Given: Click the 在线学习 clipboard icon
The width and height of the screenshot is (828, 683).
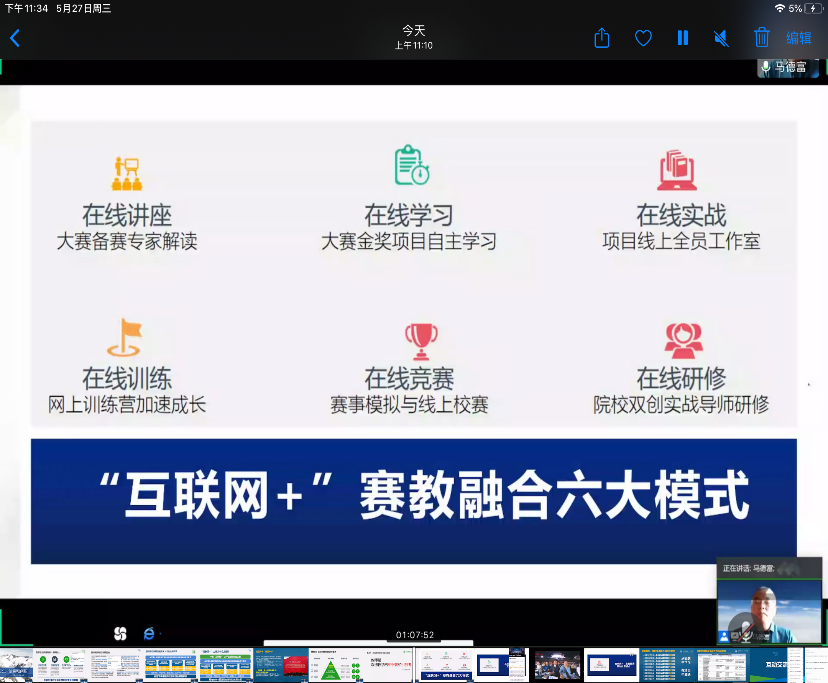Looking at the screenshot, I should click(x=410, y=166).
